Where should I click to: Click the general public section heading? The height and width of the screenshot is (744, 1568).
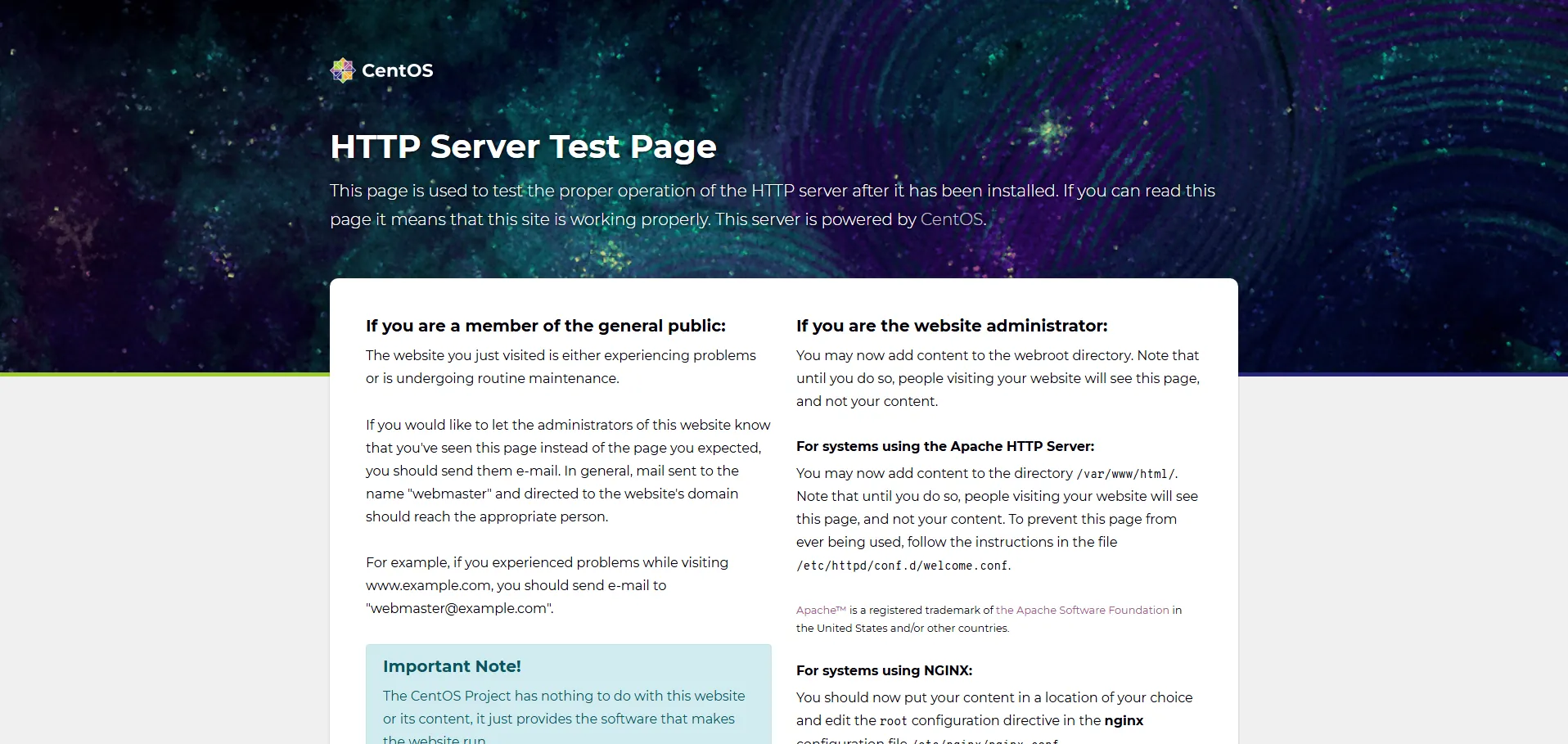[x=545, y=326]
